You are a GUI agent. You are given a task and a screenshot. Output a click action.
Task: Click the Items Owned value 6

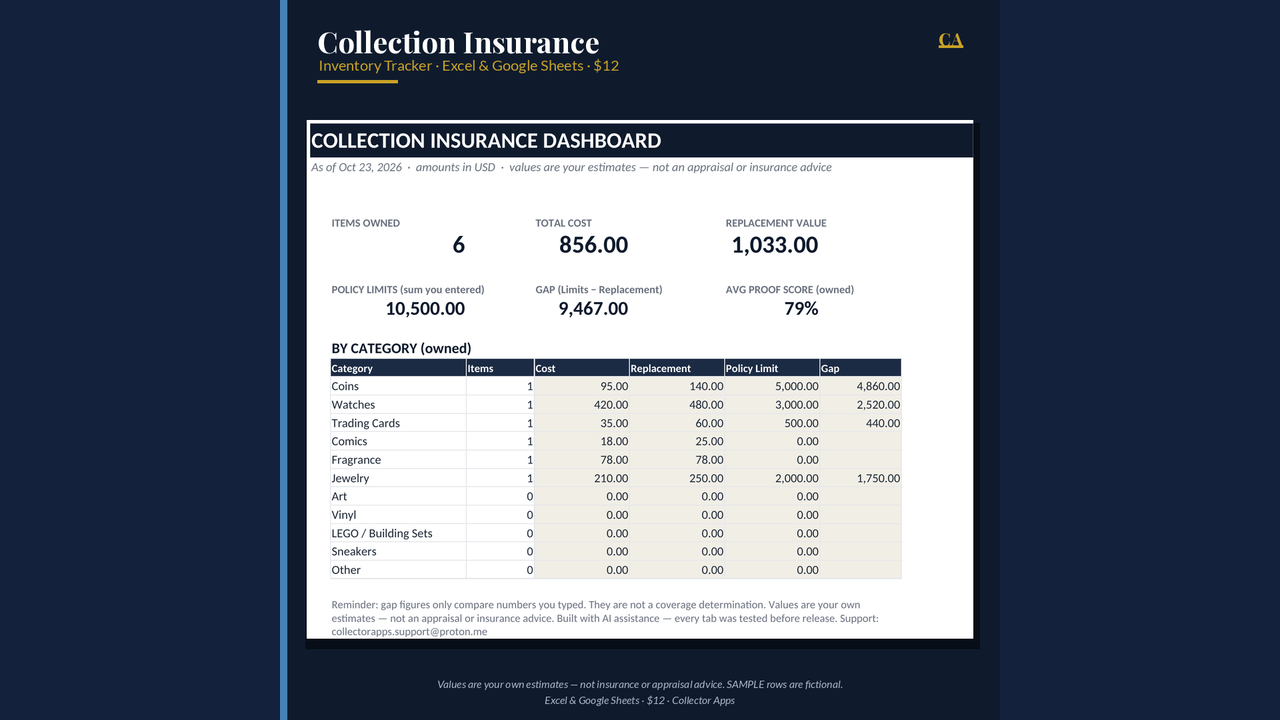tap(458, 245)
